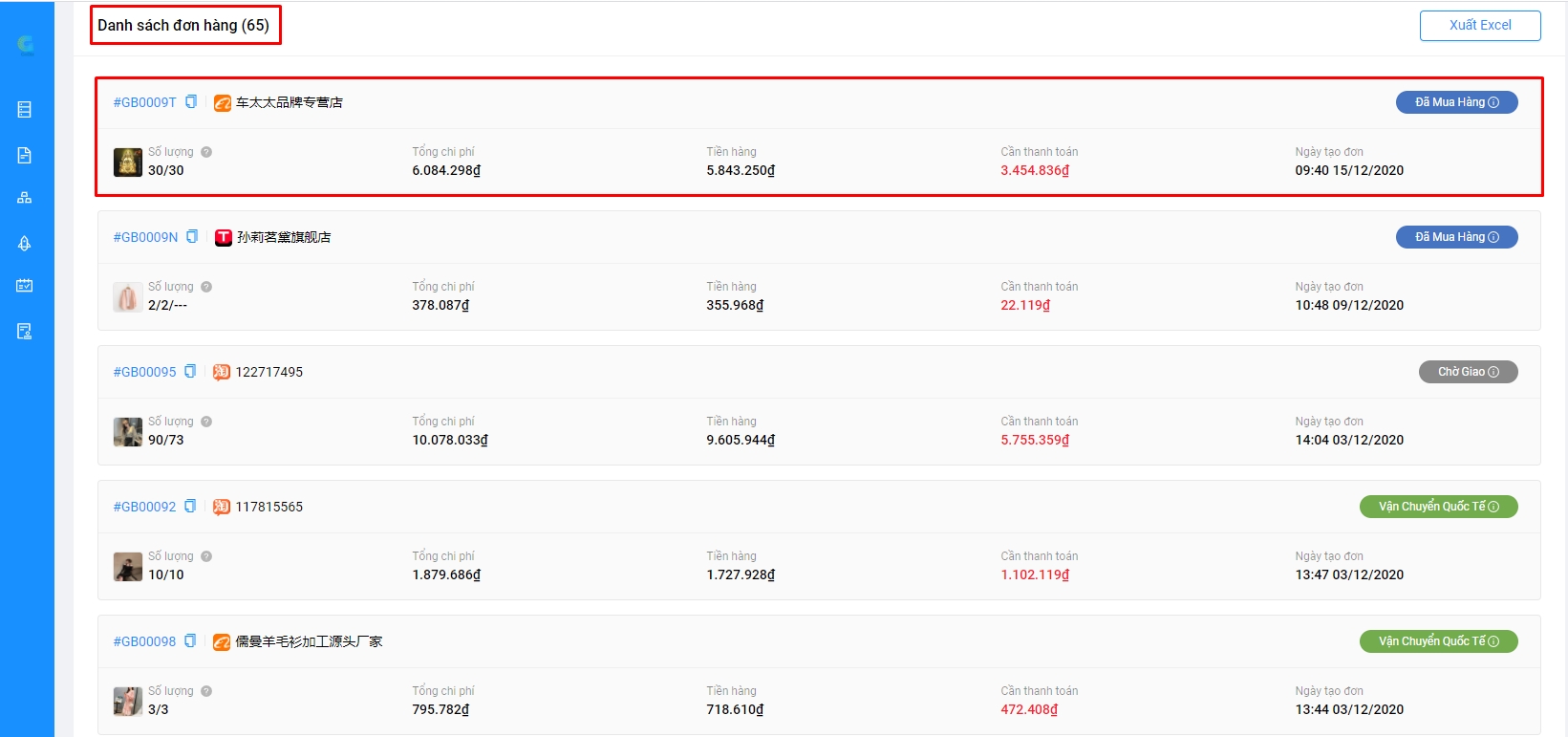1568x737 pixels.
Task: Copy order code #GB00095
Action: 190,372
